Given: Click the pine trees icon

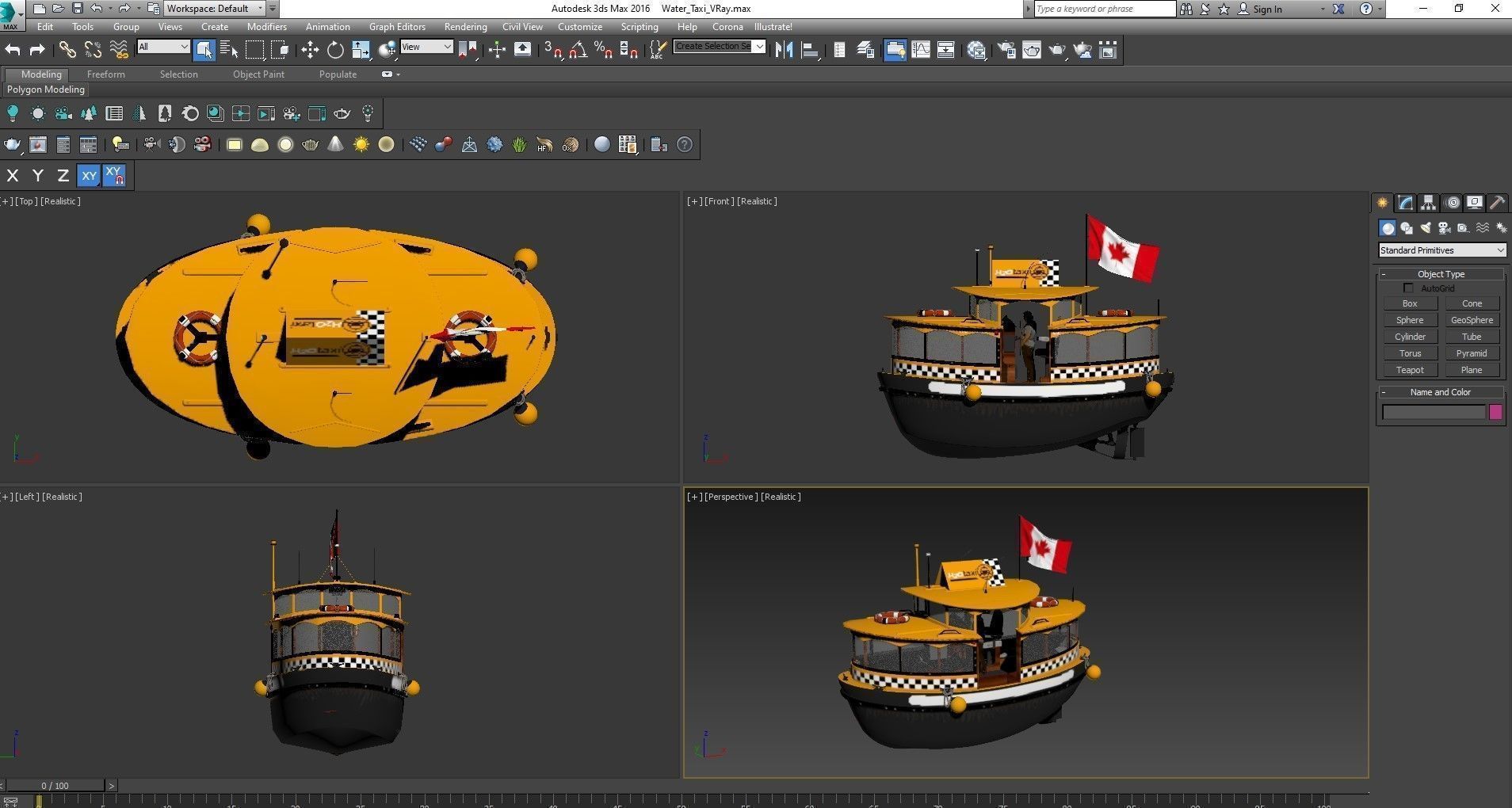Looking at the screenshot, I should (89, 113).
